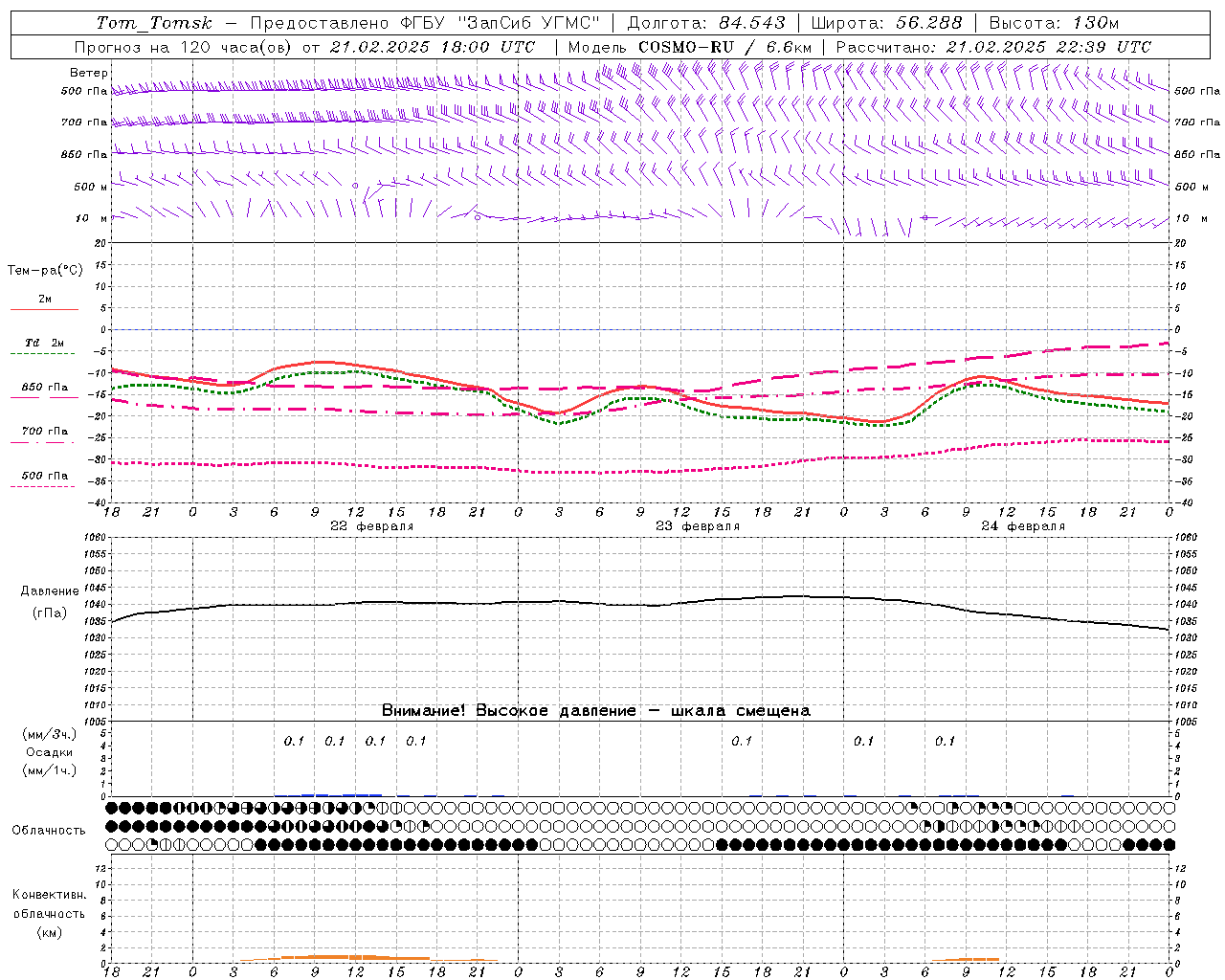The height and width of the screenshot is (980, 1225).
Task: Click the '24 февраля' date label
Action: point(1023,526)
